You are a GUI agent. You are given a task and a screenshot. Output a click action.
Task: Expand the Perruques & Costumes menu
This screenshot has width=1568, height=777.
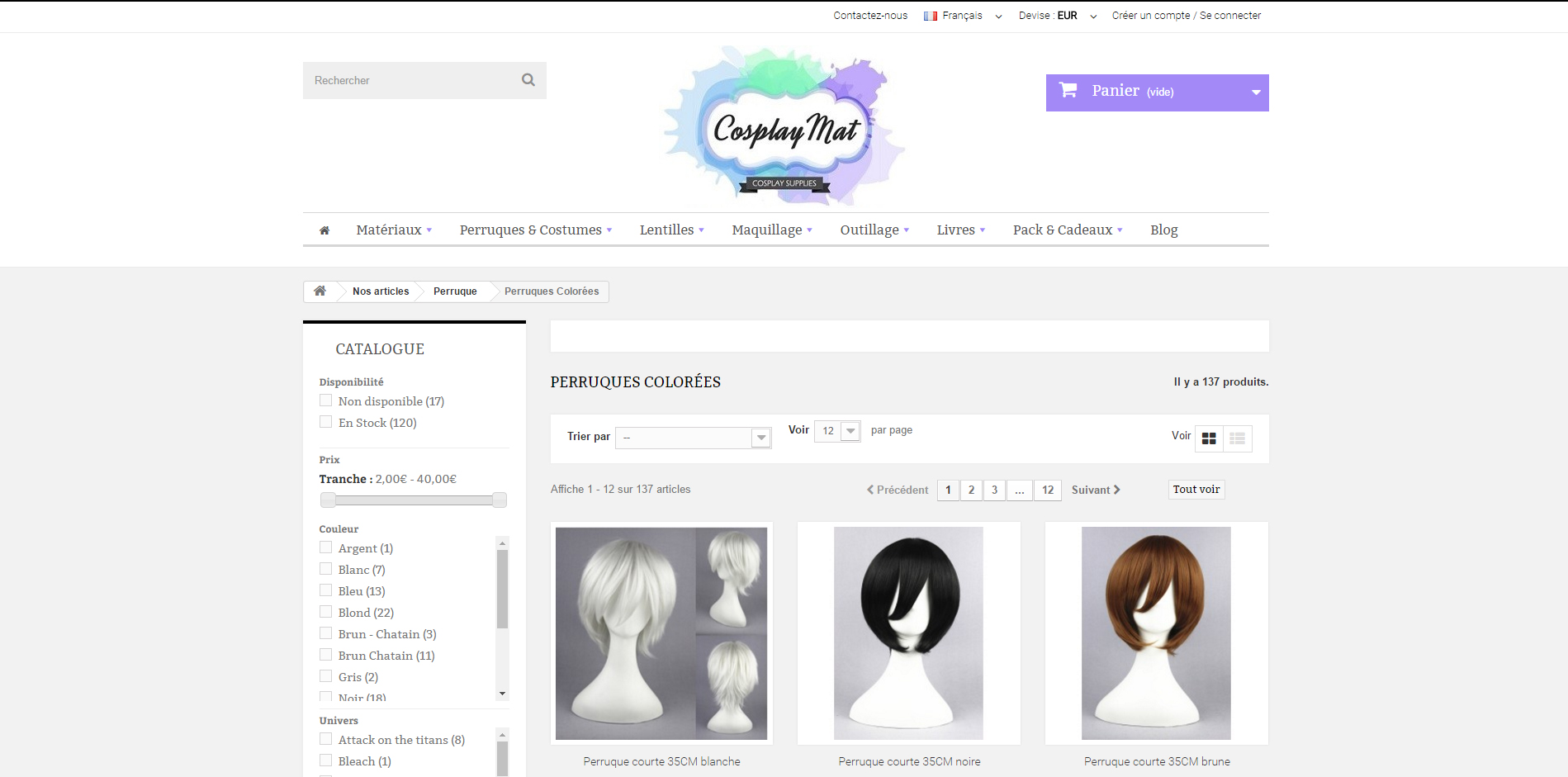pos(536,230)
